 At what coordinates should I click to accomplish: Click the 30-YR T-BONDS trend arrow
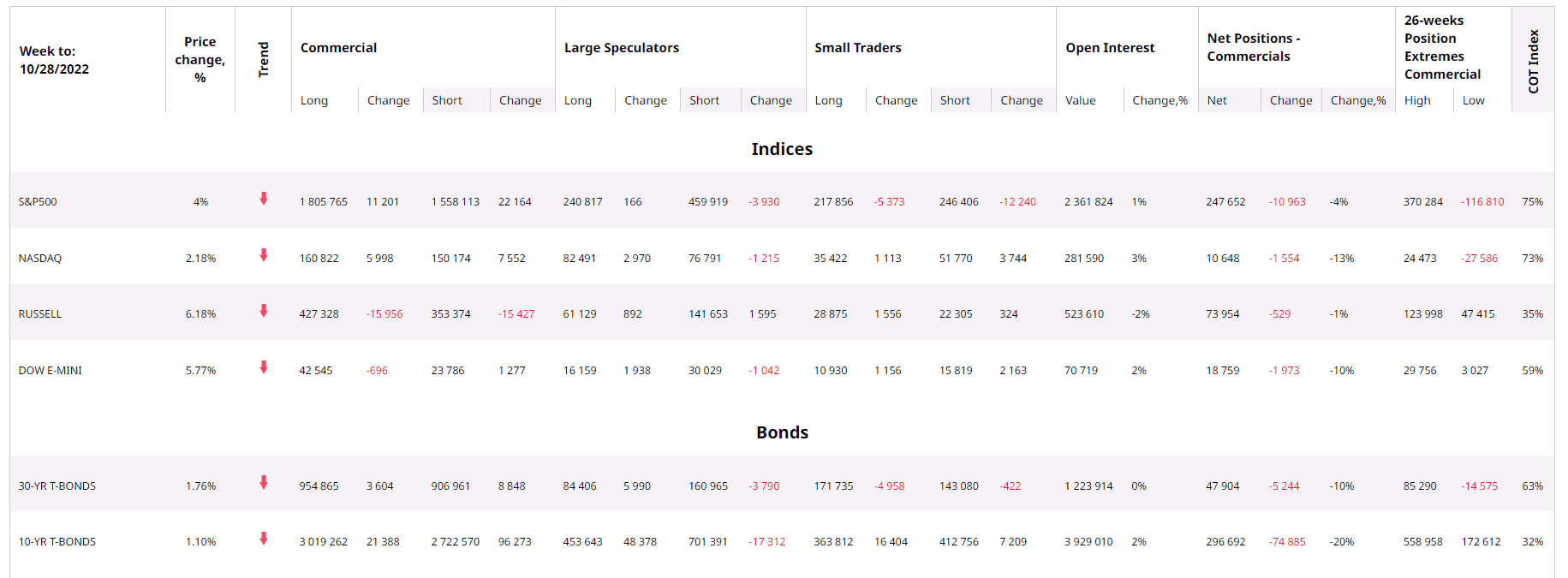264,483
